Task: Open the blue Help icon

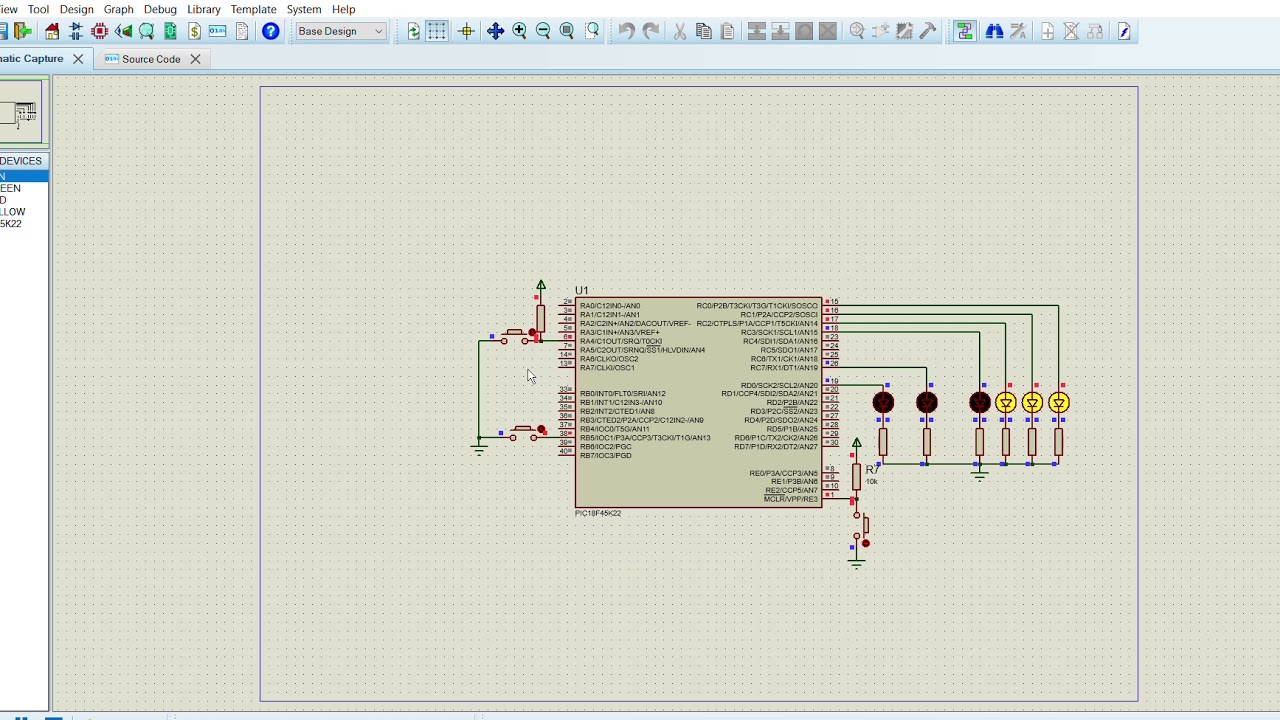Action: (x=270, y=31)
